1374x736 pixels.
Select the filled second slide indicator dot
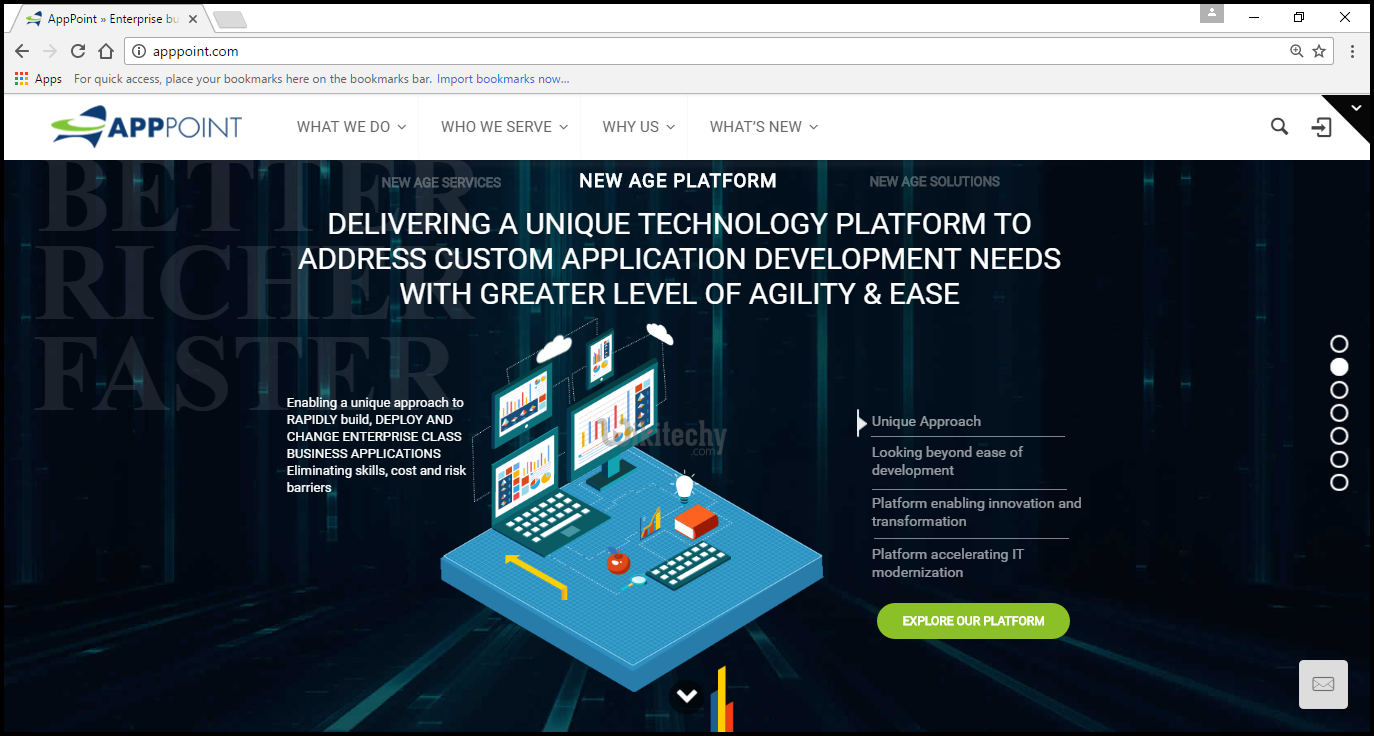(x=1339, y=367)
